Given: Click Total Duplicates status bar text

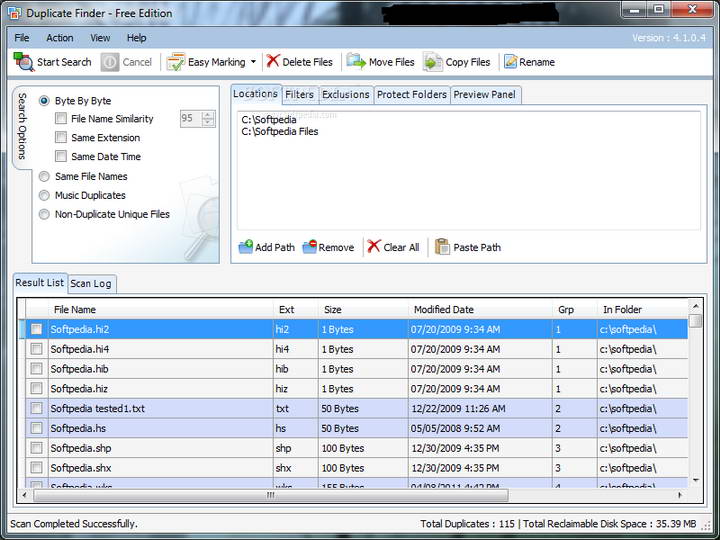Looking at the screenshot, I should [467, 524].
